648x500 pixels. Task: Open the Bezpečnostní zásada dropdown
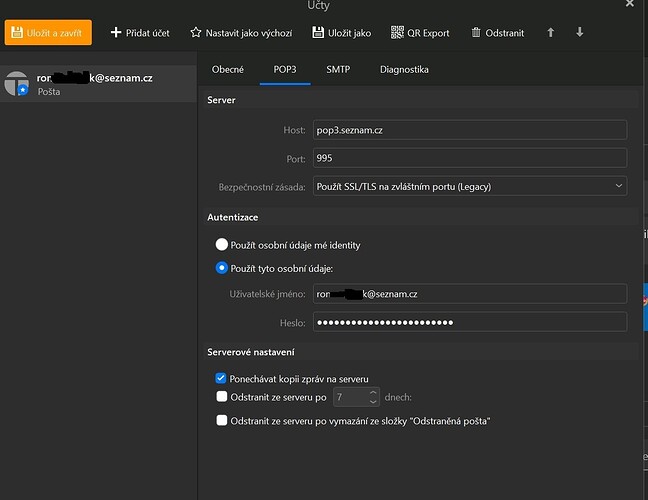[470, 186]
